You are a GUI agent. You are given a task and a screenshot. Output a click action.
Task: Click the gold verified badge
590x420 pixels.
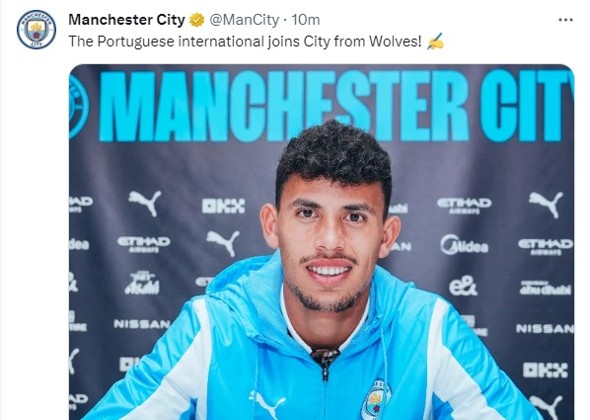(x=196, y=20)
